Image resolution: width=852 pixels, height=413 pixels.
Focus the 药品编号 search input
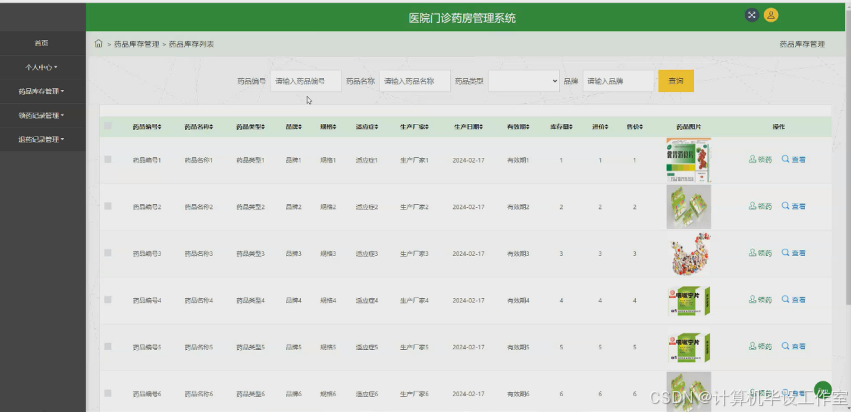pyautogui.click(x=306, y=81)
